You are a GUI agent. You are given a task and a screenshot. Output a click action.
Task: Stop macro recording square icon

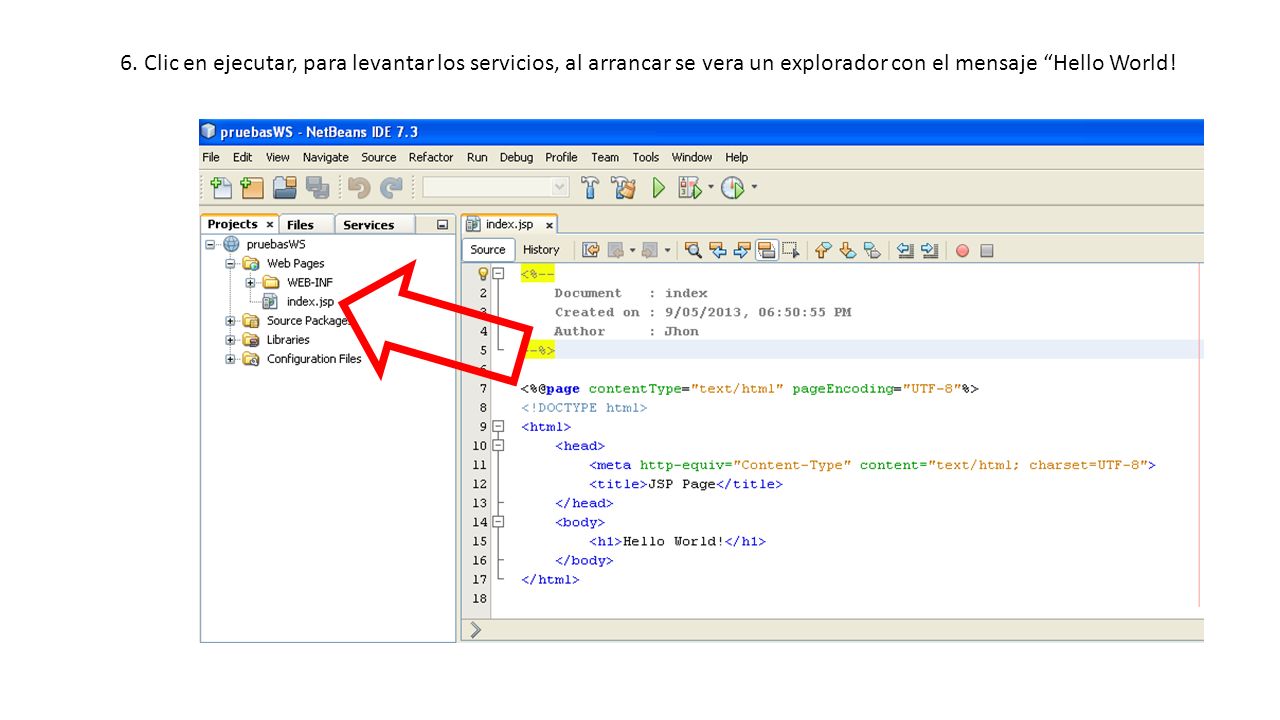[x=987, y=251]
